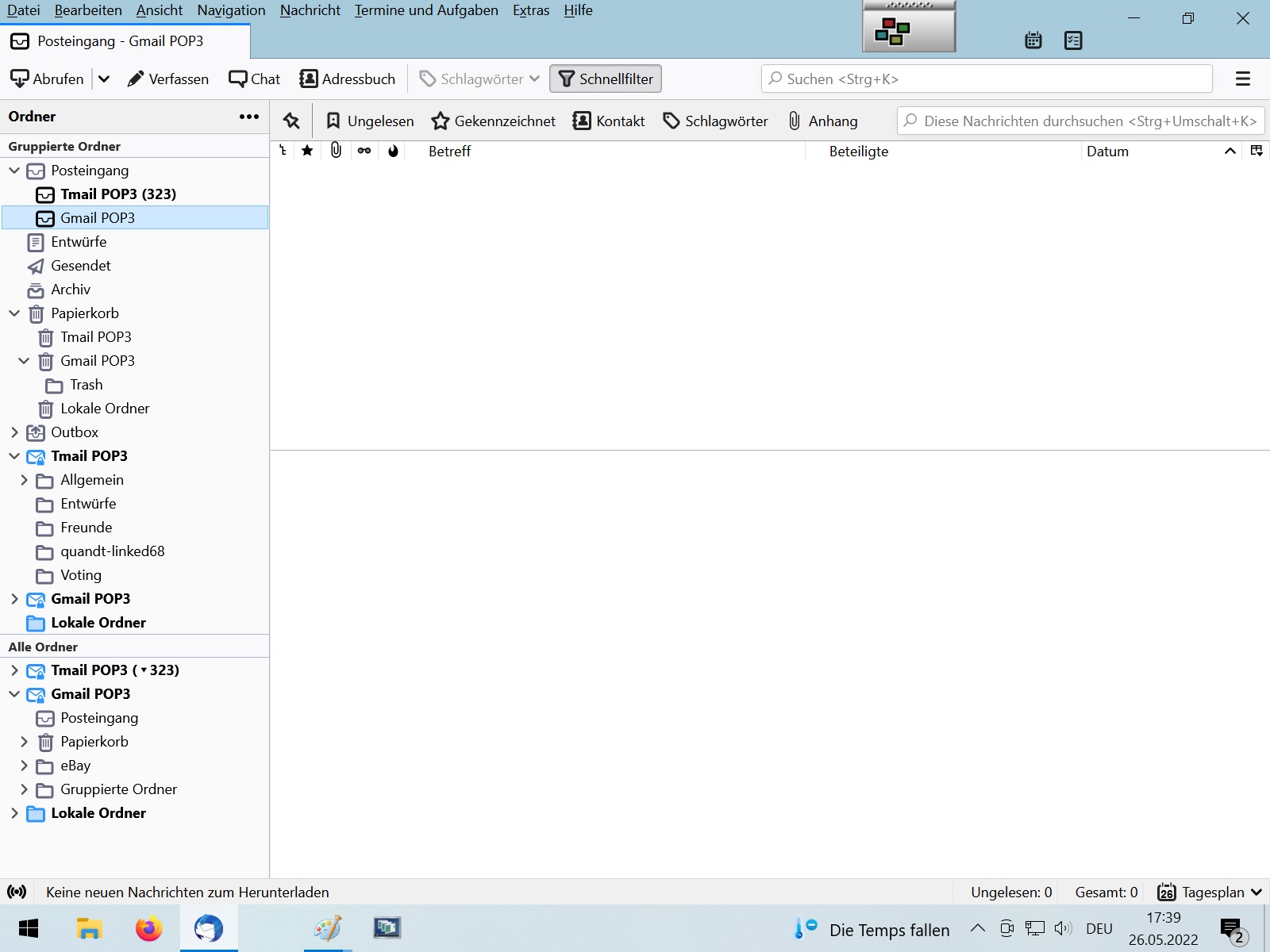The image size is (1270, 952).
Task: Toggle the Gekennzeichnet starred filter
Action: click(493, 121)
